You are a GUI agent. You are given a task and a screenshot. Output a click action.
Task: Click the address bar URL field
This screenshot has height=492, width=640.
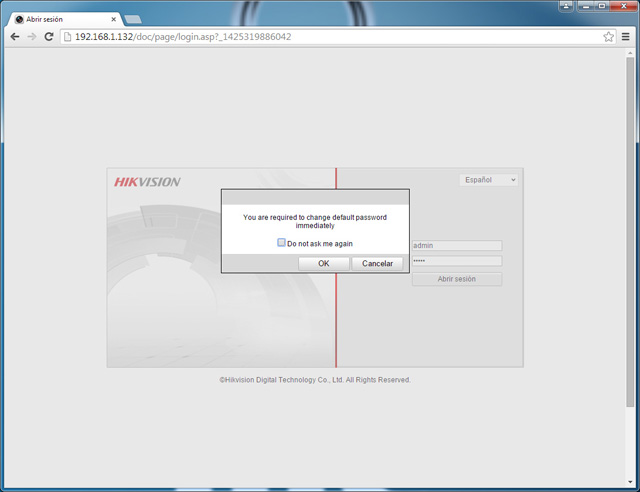[338, 37]
